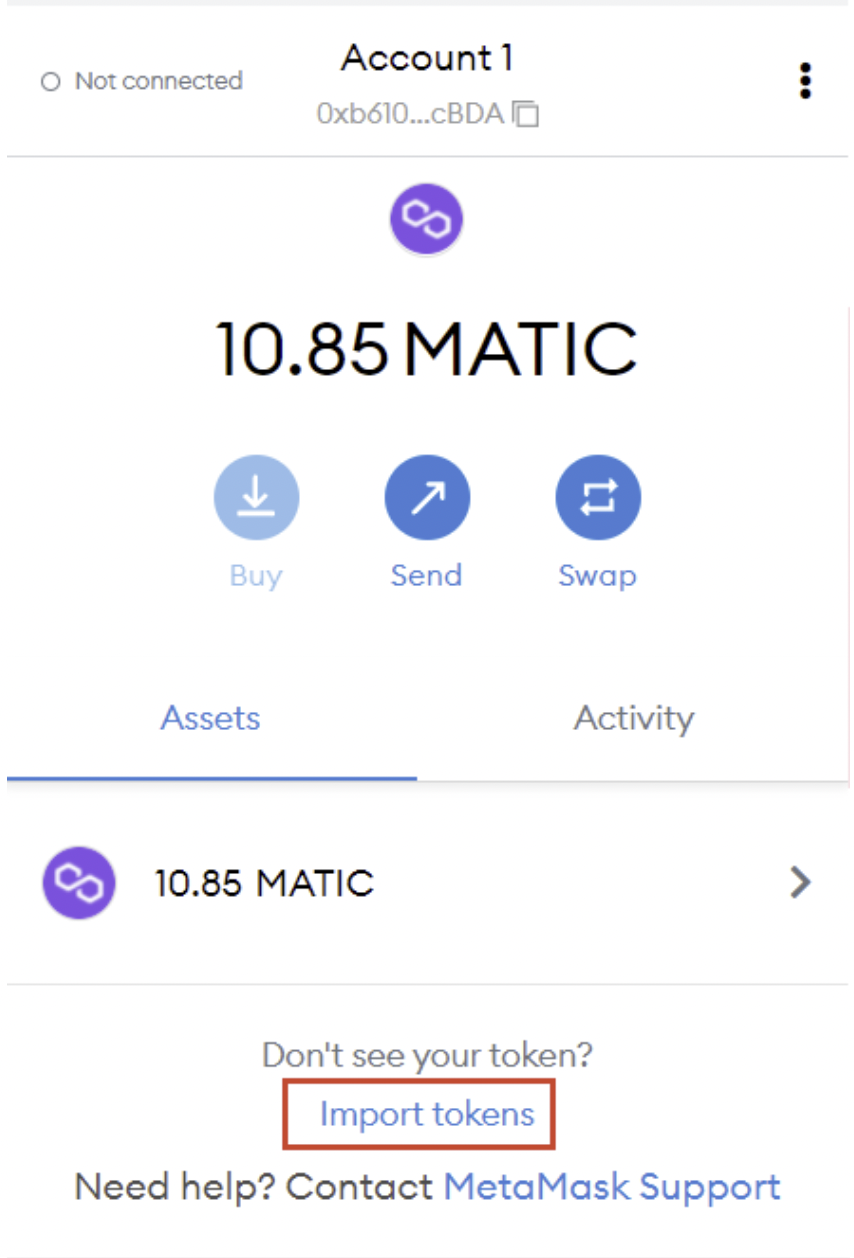Click the Buy download-arrow icon

coord(256,497)
